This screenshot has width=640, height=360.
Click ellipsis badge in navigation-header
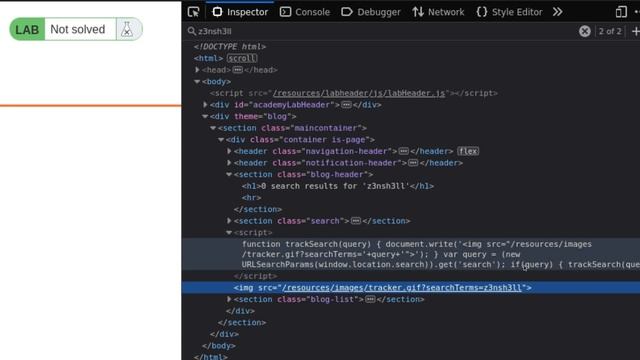click(404, 151)
